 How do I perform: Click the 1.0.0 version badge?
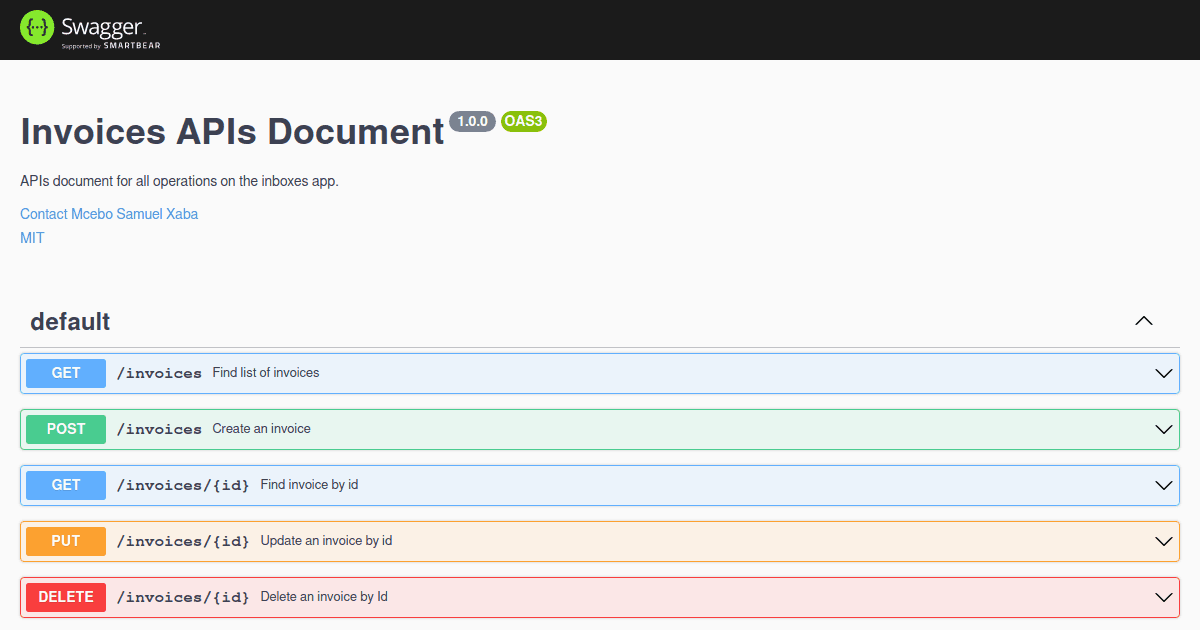tap(472, 121)
